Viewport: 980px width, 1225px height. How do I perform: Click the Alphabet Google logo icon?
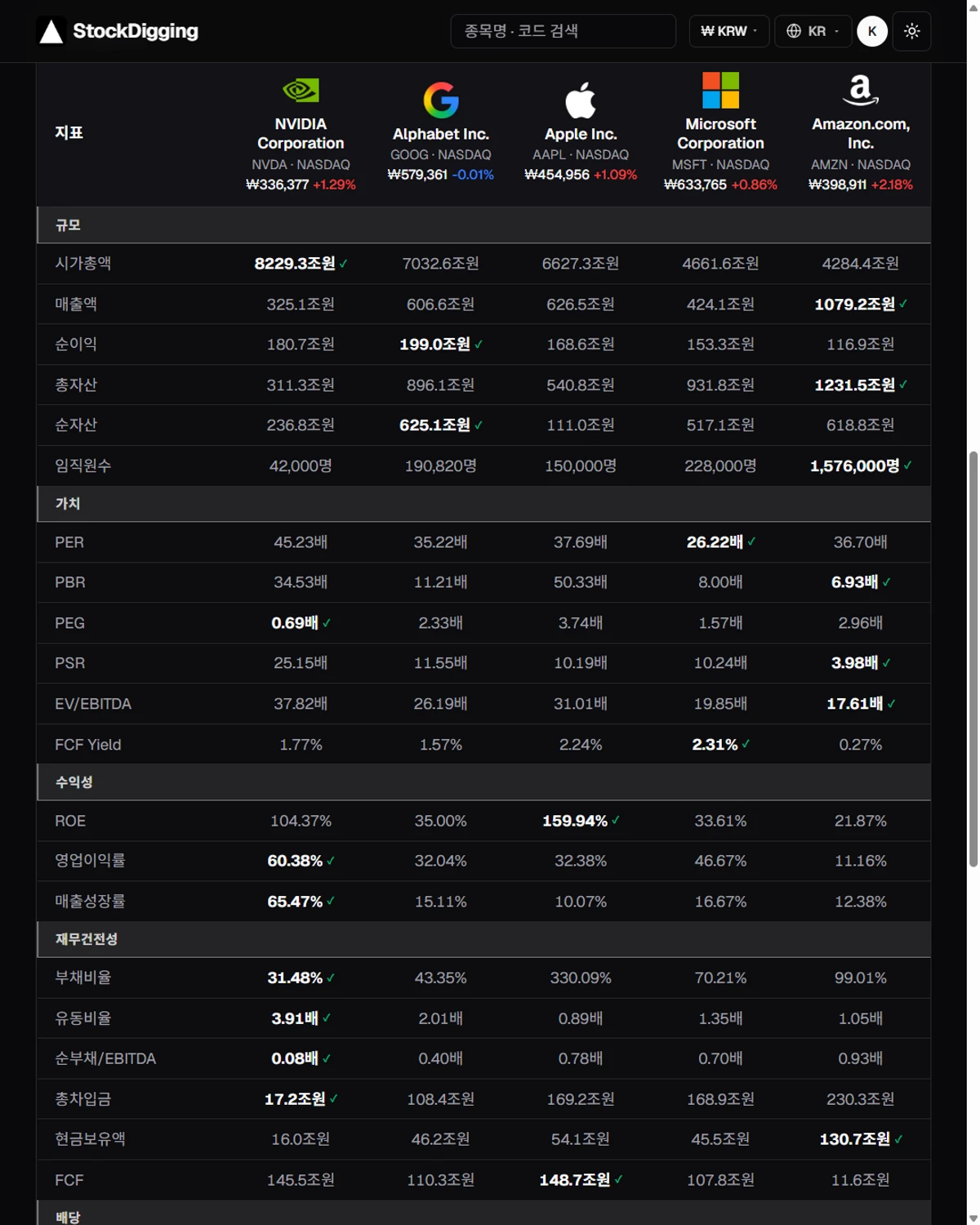tap(441, 100)
